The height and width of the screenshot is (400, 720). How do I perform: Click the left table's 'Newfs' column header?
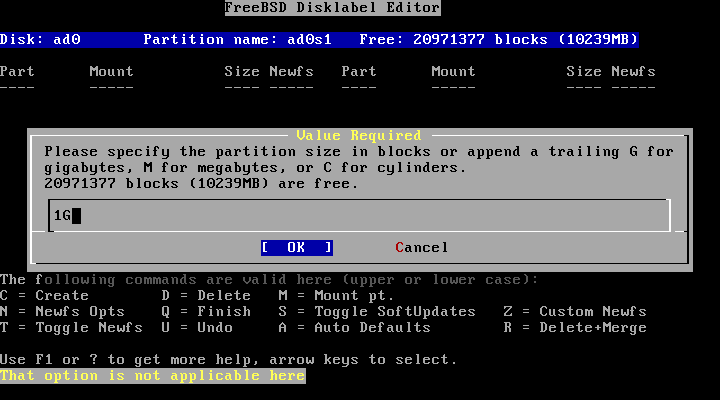click(292, 72)
